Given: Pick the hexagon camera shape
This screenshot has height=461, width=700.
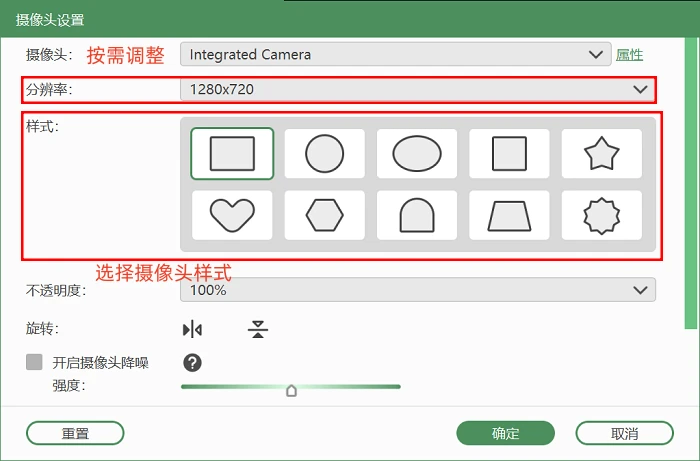Looking at the screenshot, I should pos(325,215).
